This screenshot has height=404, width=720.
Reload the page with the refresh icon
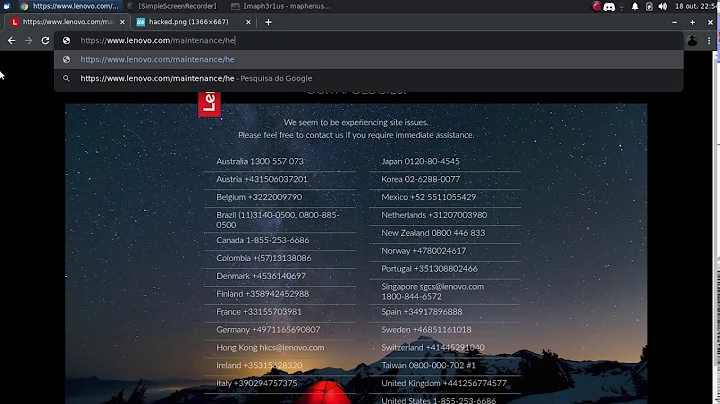point(45,40)
